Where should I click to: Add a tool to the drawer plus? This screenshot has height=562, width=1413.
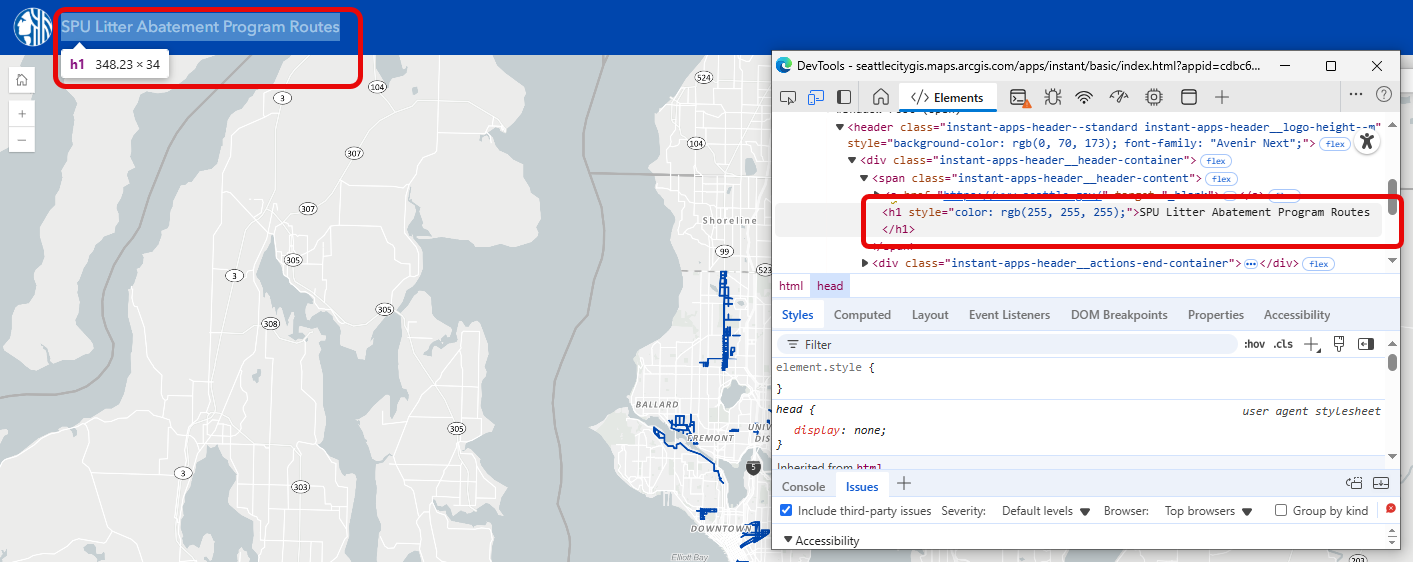pyautogui.click(x=904, y=484)
